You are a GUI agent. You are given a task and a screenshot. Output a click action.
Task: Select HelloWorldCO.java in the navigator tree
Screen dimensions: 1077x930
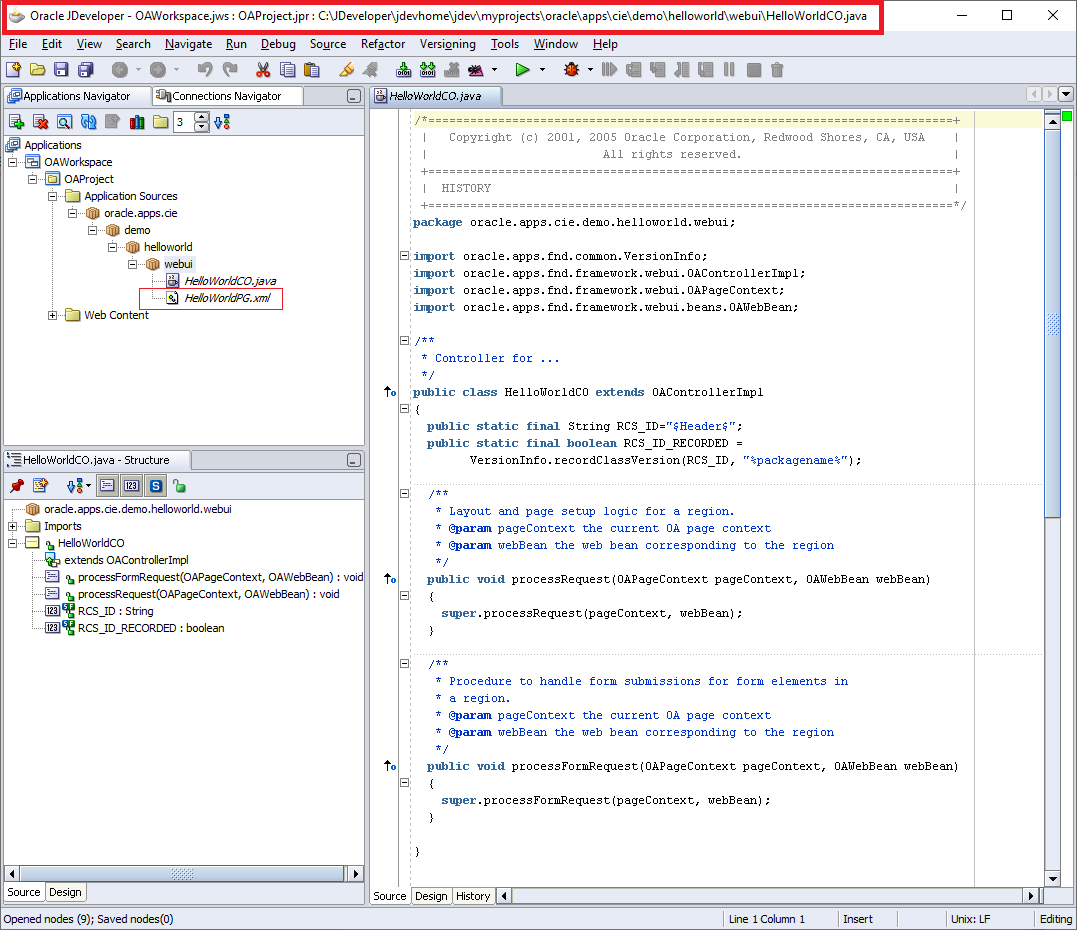(x=229, y=281)
